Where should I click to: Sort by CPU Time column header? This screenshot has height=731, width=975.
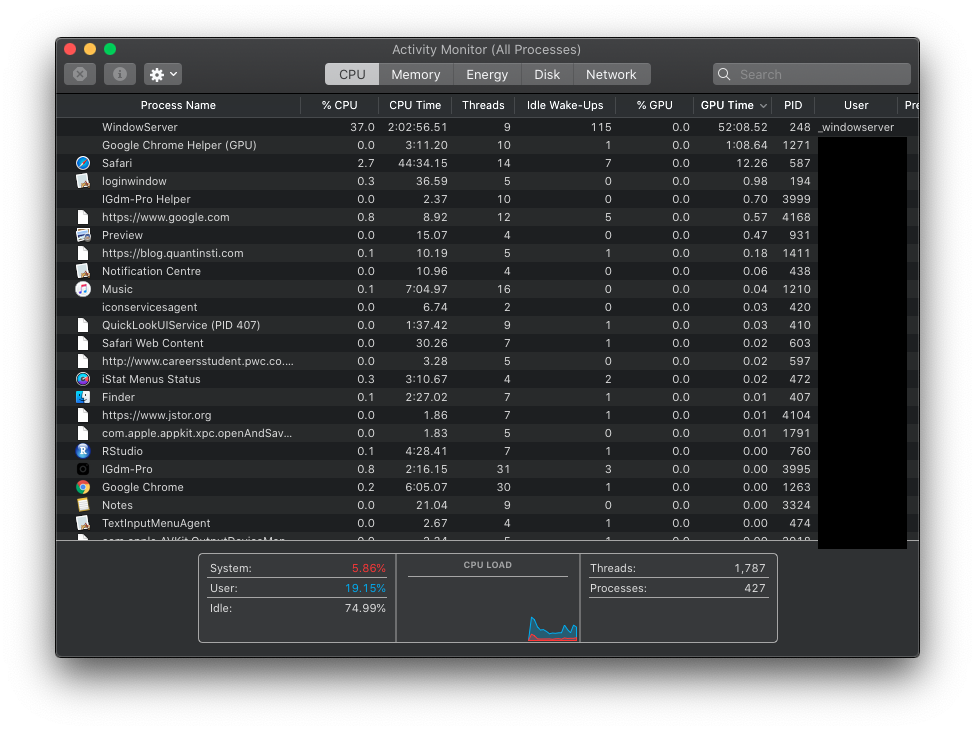click(415, 105)
